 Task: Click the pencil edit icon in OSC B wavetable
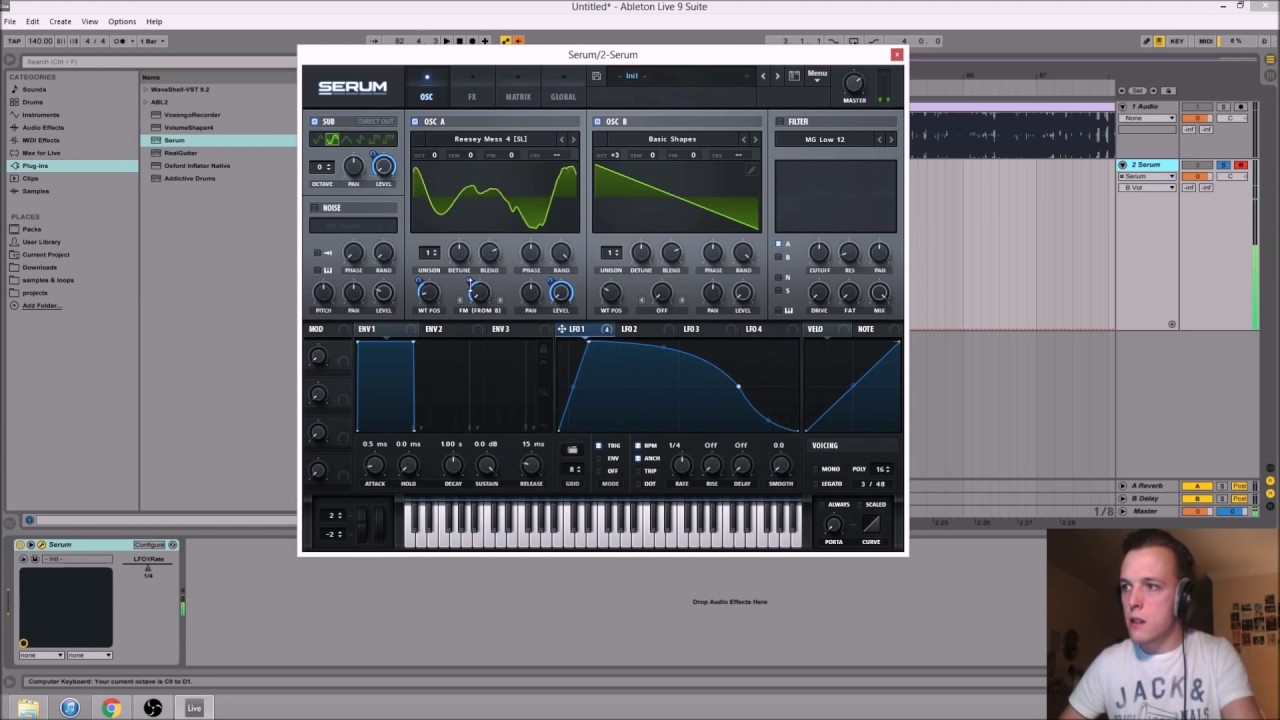pyautogui.click(x=751, y=171)
